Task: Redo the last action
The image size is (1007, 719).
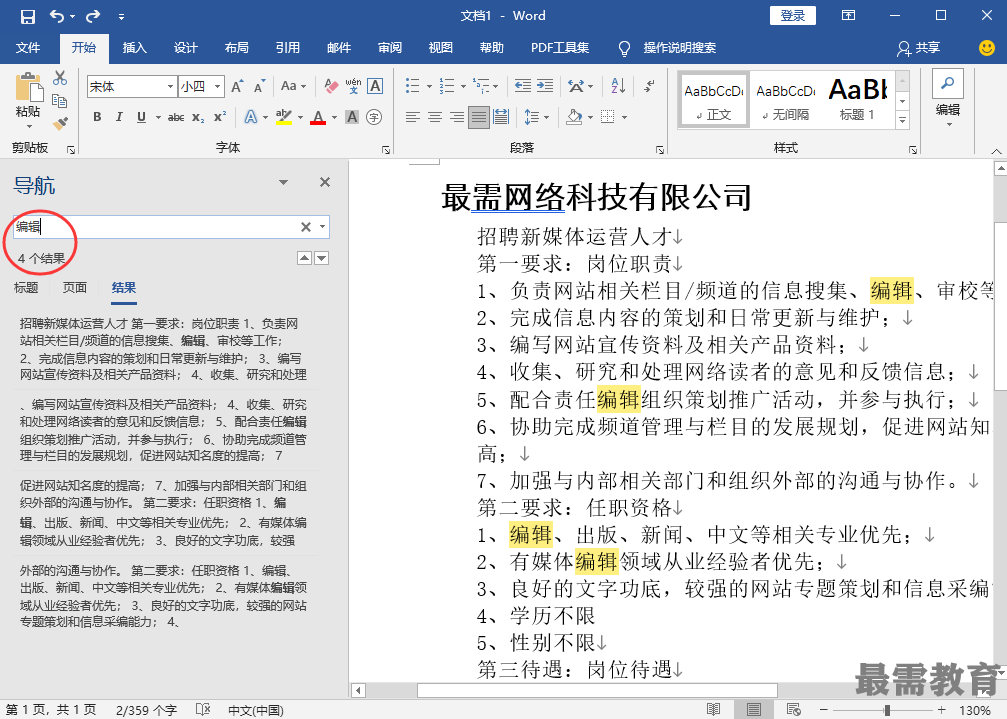Action: (94, 16)
